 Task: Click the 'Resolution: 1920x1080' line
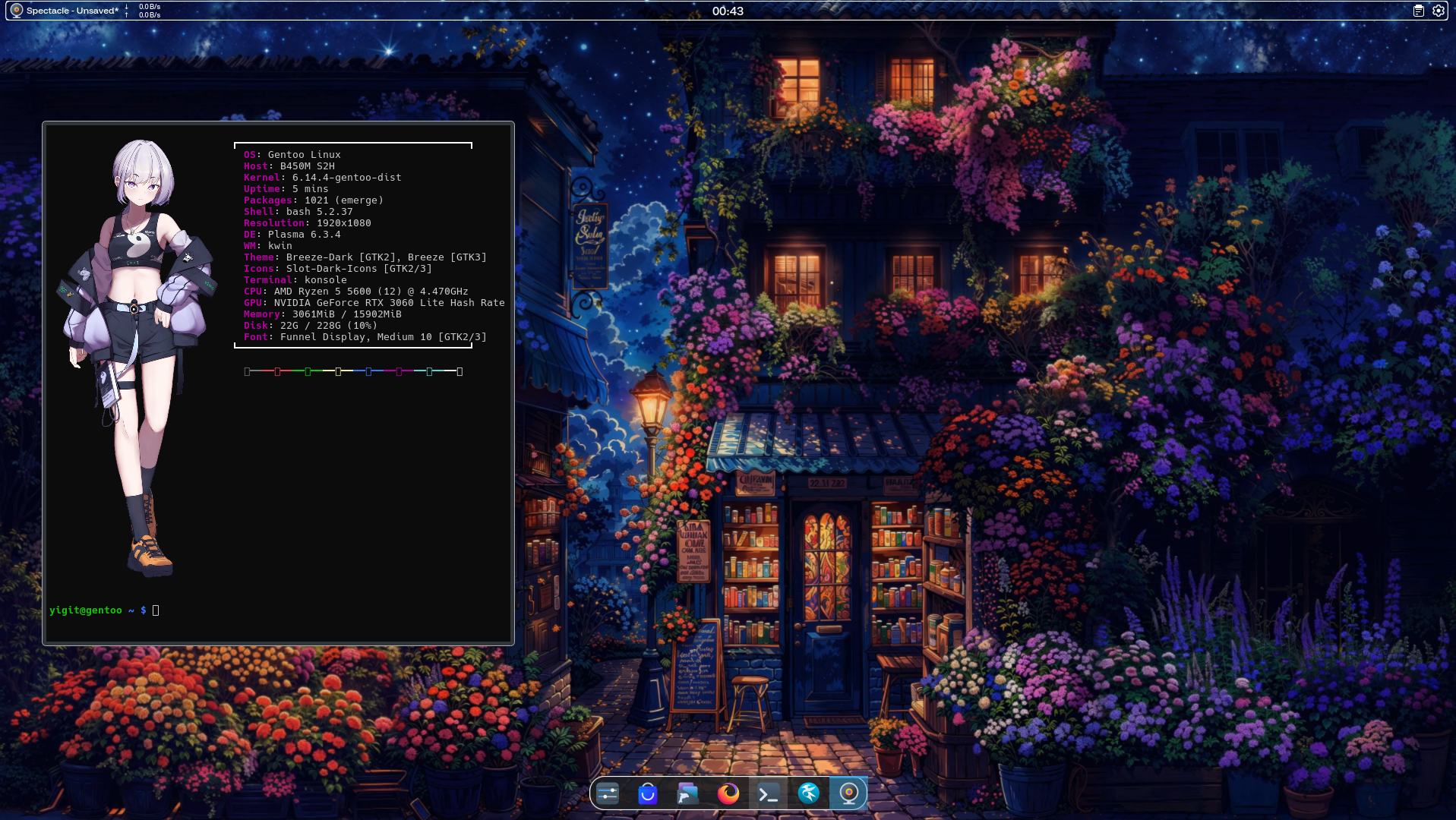click(308, 223)
